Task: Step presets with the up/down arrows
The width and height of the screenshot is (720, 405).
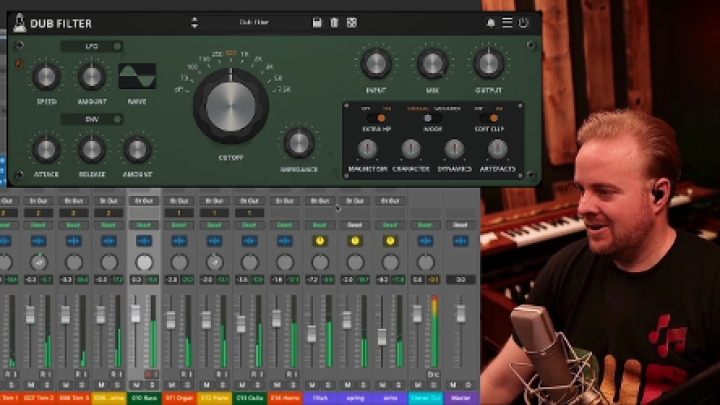Action: tap(194, 22)
